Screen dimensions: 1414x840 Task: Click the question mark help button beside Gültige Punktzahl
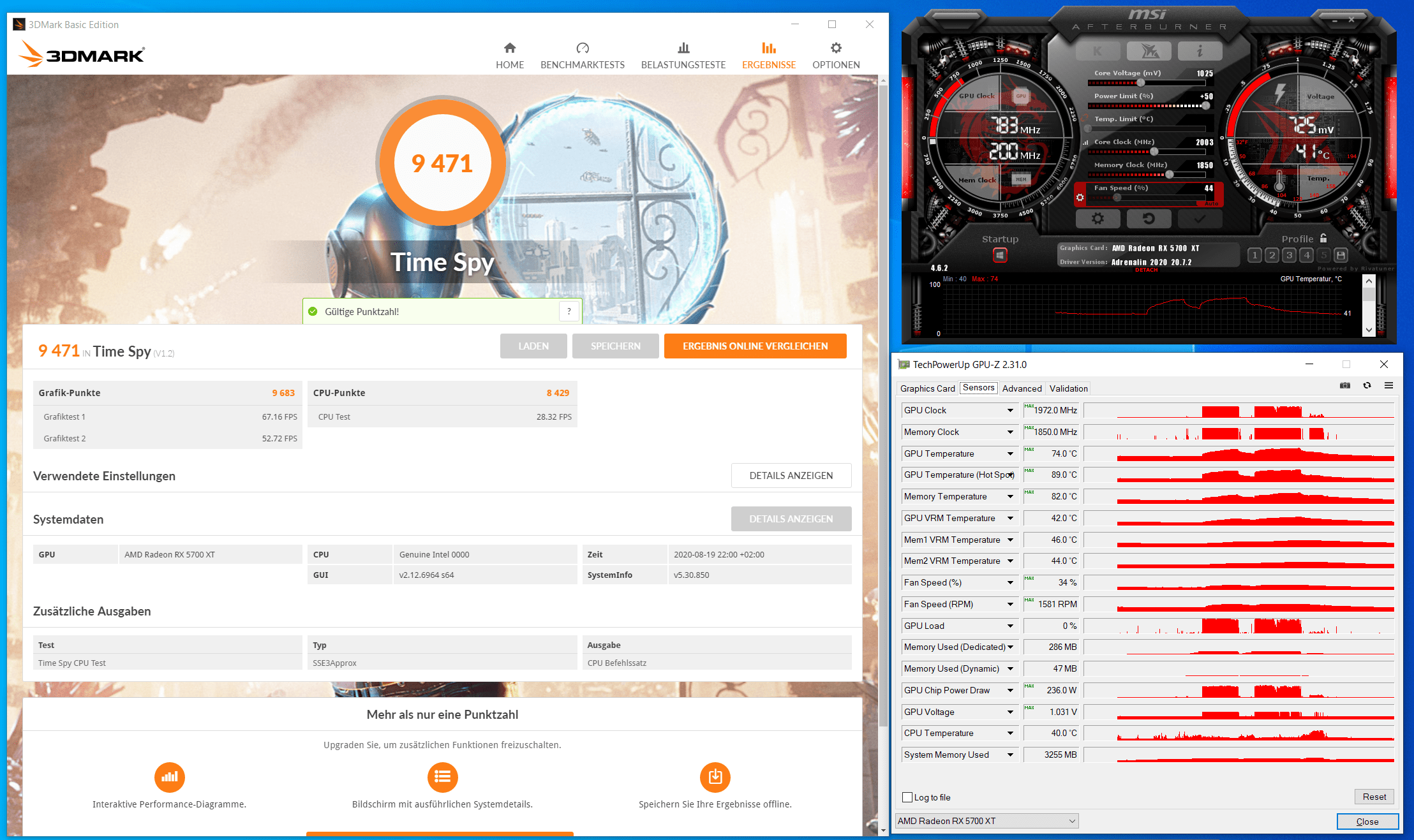[569, 311]
